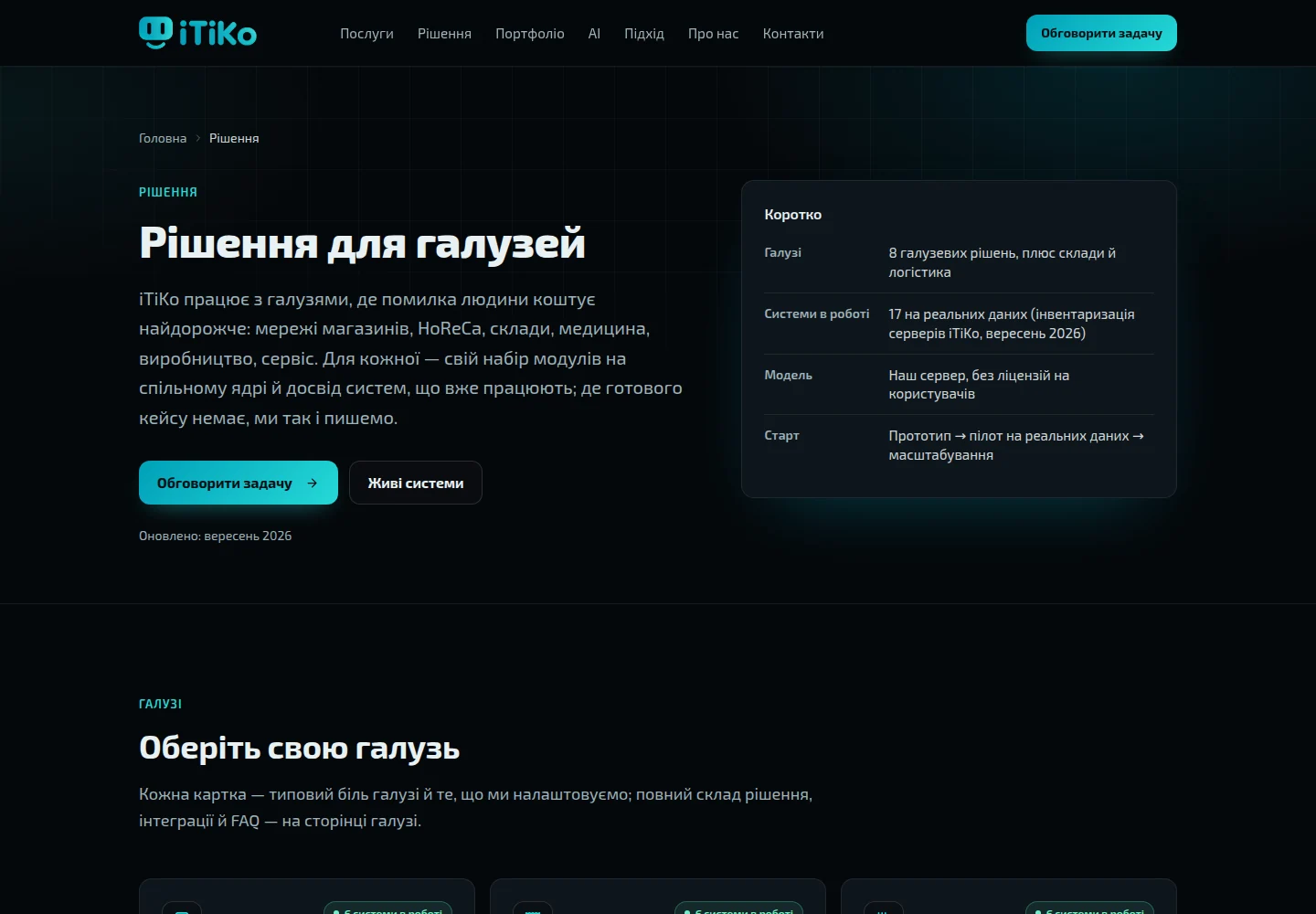Click the text 'Прототип → пілот на реальних даних'
The image size is (1316, 914).
click(x=1009, y=436)
